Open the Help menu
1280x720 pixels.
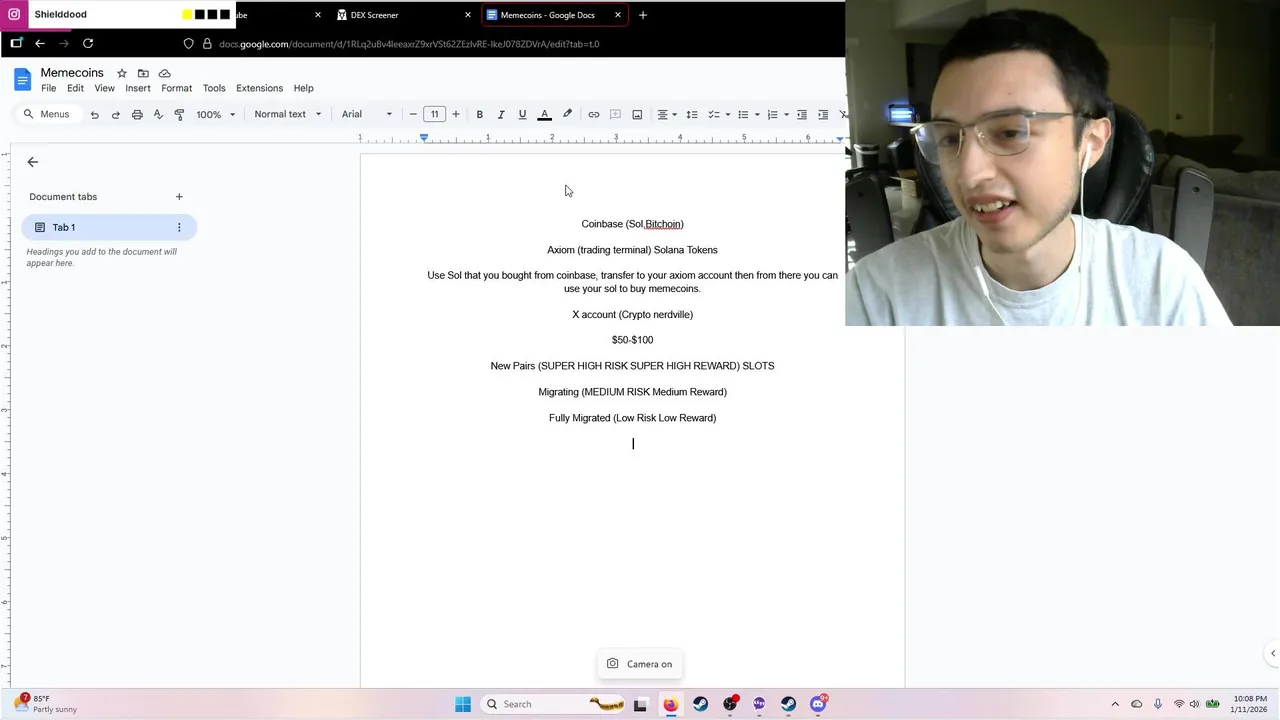303,88
